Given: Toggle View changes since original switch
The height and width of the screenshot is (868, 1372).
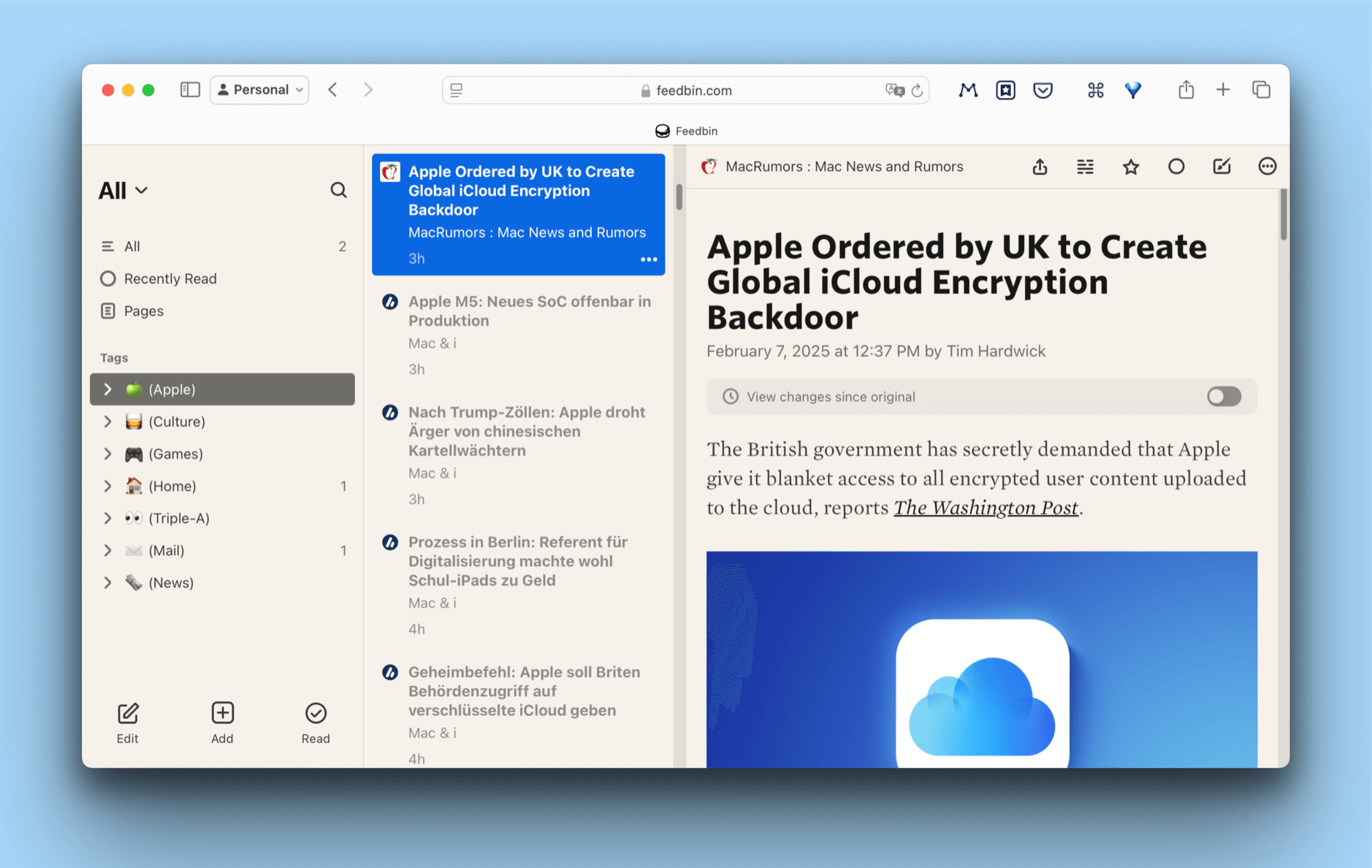Looking at the screenshot, I should 1224,397.
